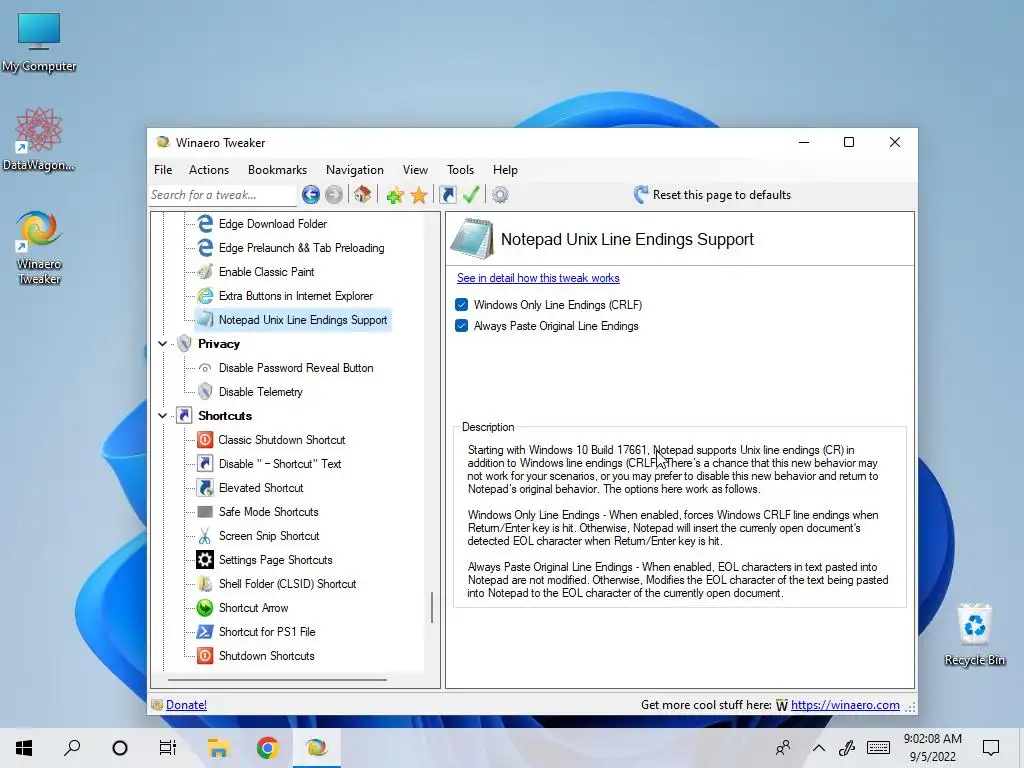
Task: Launch Google Chrome from the taskbar
Action: (x=267, y=748)
